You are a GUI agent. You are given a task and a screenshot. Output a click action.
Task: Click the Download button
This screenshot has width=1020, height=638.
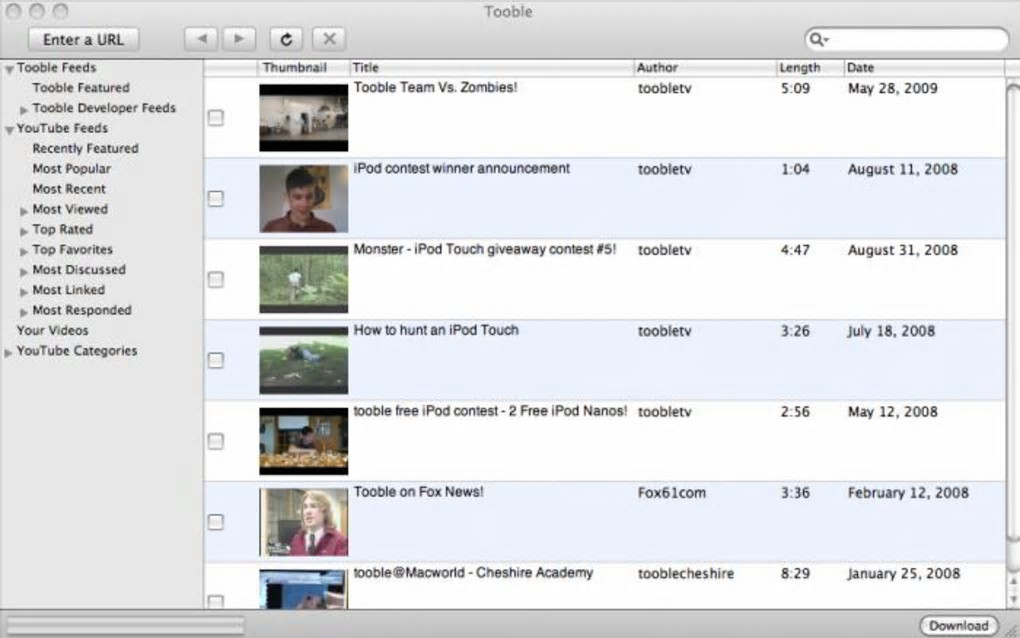(958, 626)
